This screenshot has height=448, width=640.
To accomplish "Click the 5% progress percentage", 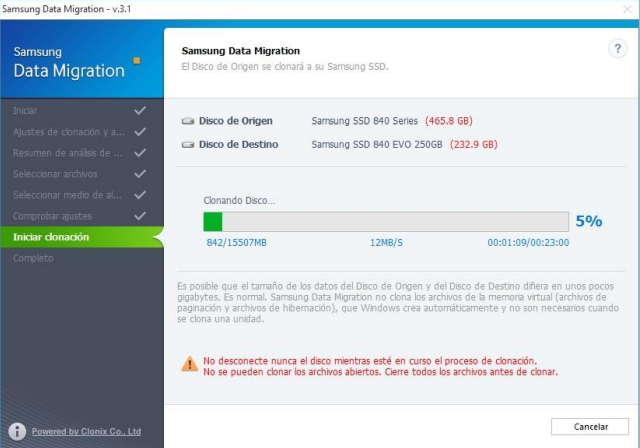I will pos(589,221).
